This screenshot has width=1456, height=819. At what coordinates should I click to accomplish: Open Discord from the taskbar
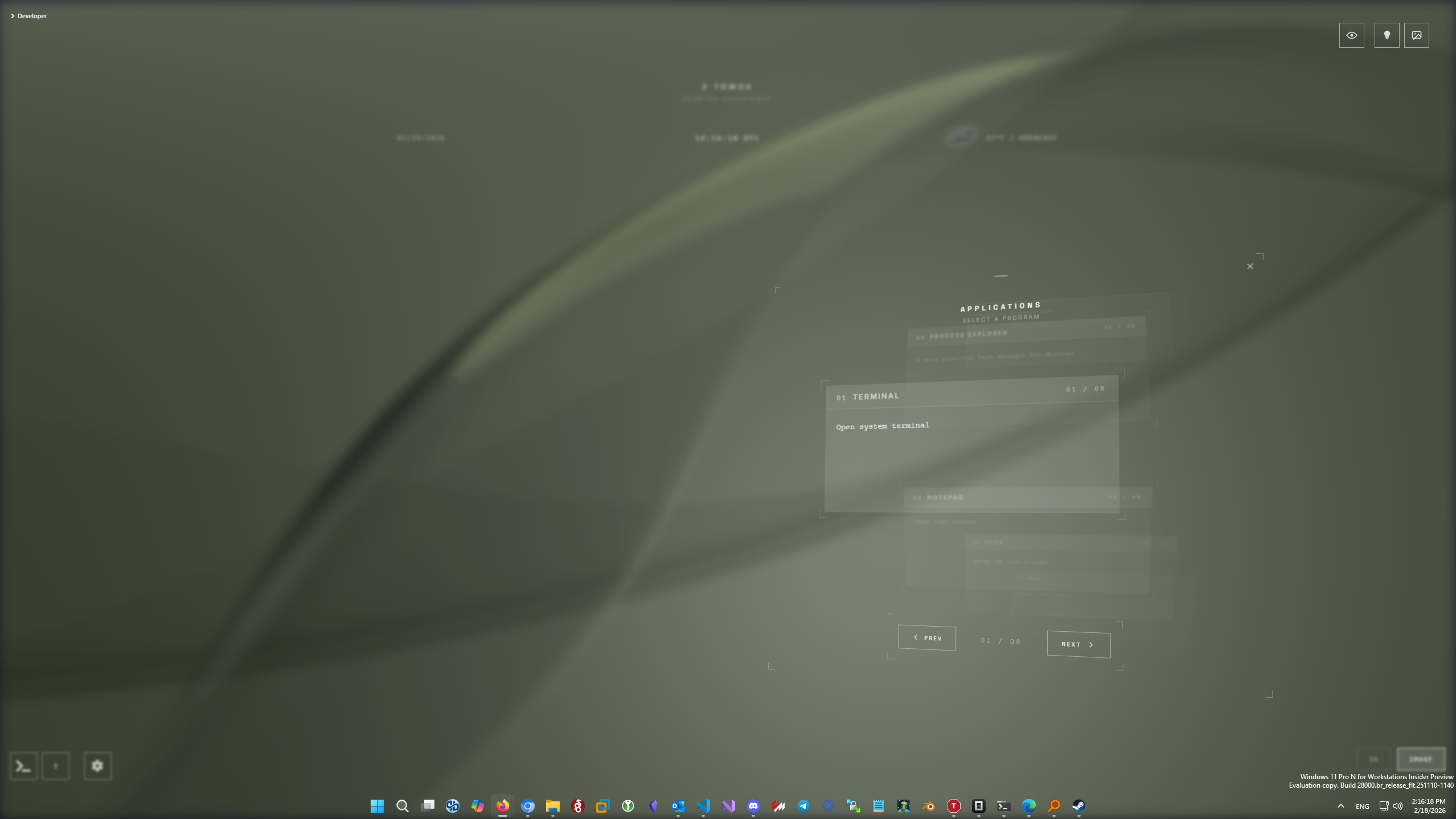click(x=753, y=806)
